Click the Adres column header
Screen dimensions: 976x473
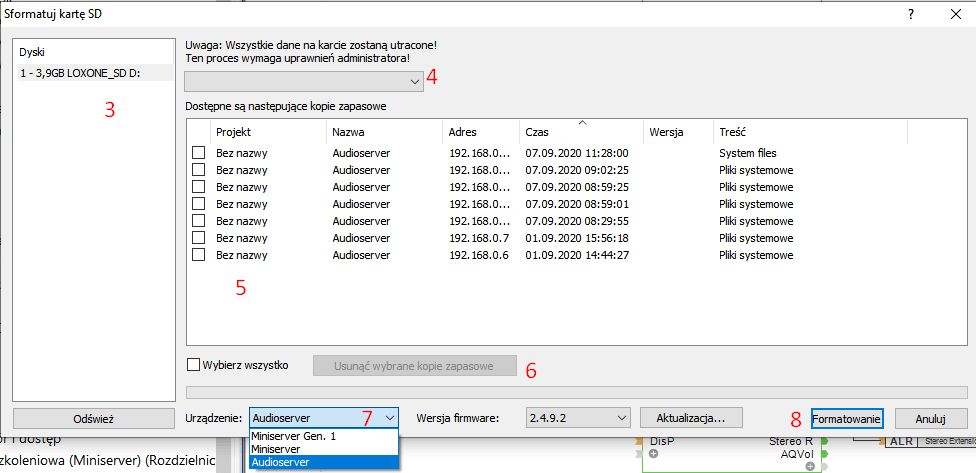(x=480, y=132)
